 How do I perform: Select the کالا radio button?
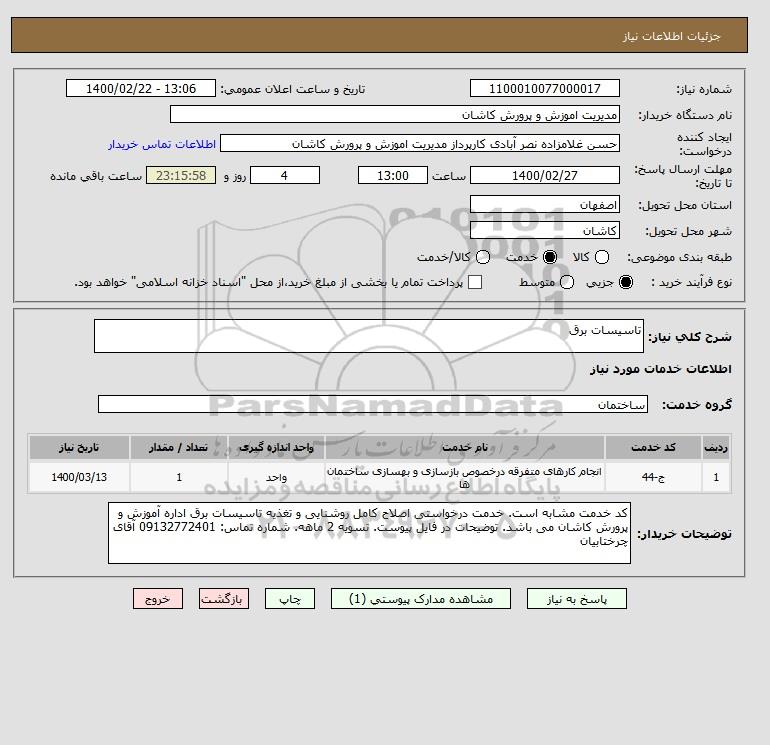pyautogui.click(x=602, y=257)
